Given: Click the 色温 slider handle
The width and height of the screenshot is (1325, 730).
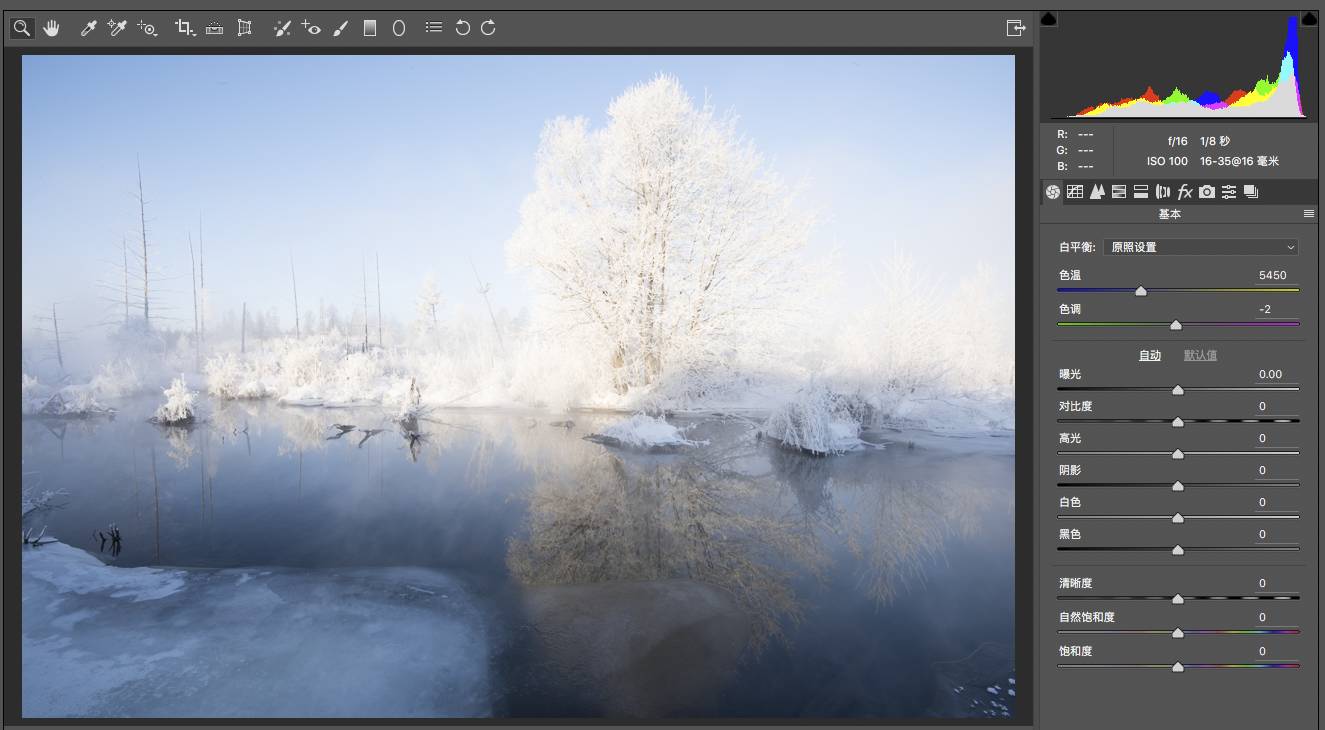Looking at the screenshot, I should (x=1141, y=291).
